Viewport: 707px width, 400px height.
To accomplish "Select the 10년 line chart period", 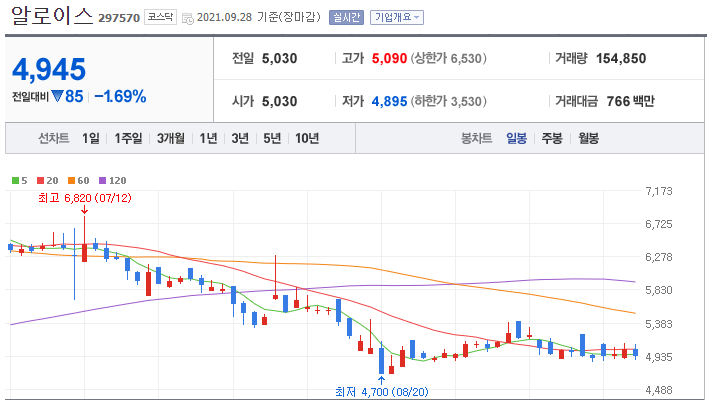I will point(307,138).
